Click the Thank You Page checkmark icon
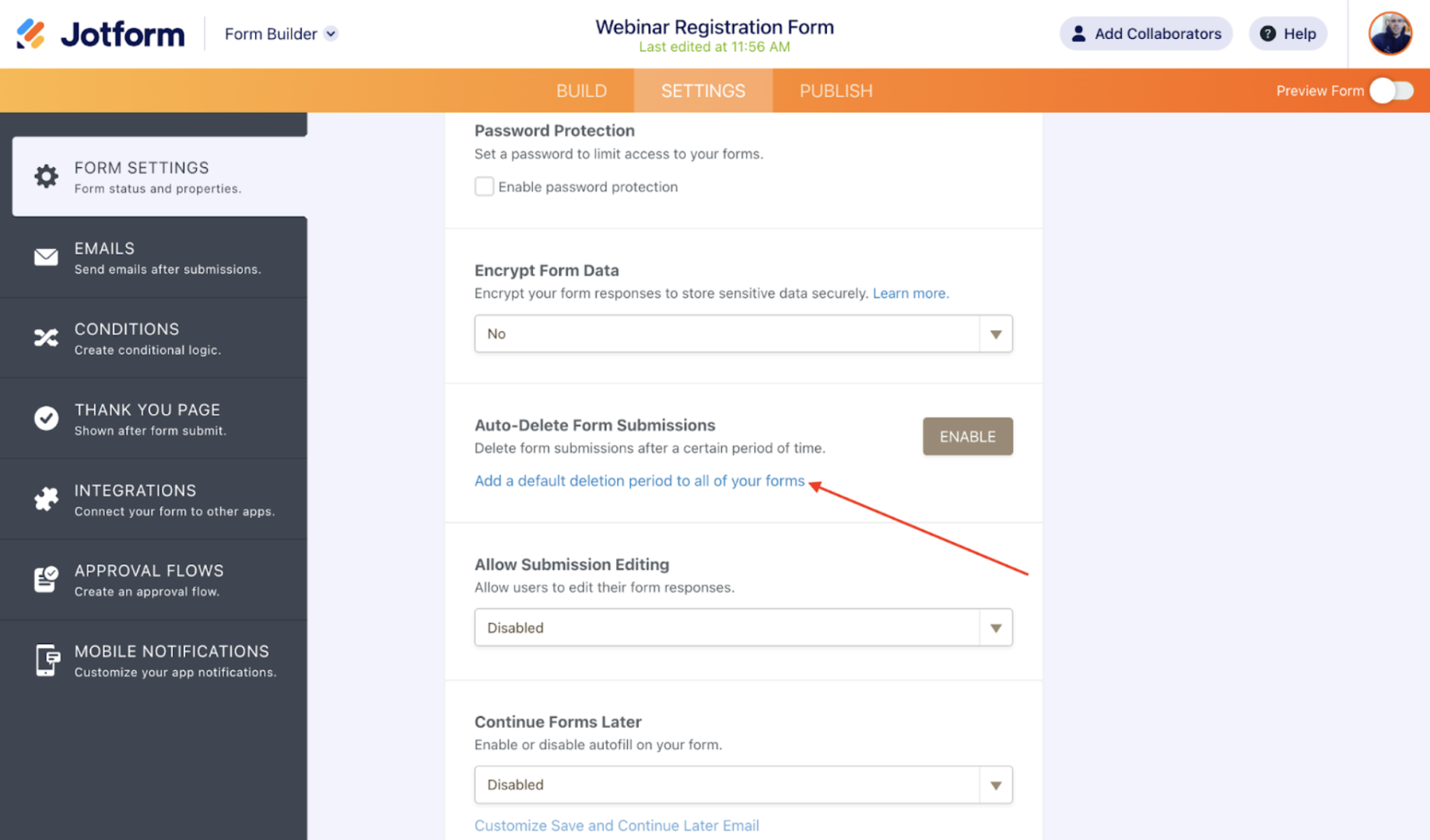This screenshot has width=1430, height=840. (x=46, y=418)
